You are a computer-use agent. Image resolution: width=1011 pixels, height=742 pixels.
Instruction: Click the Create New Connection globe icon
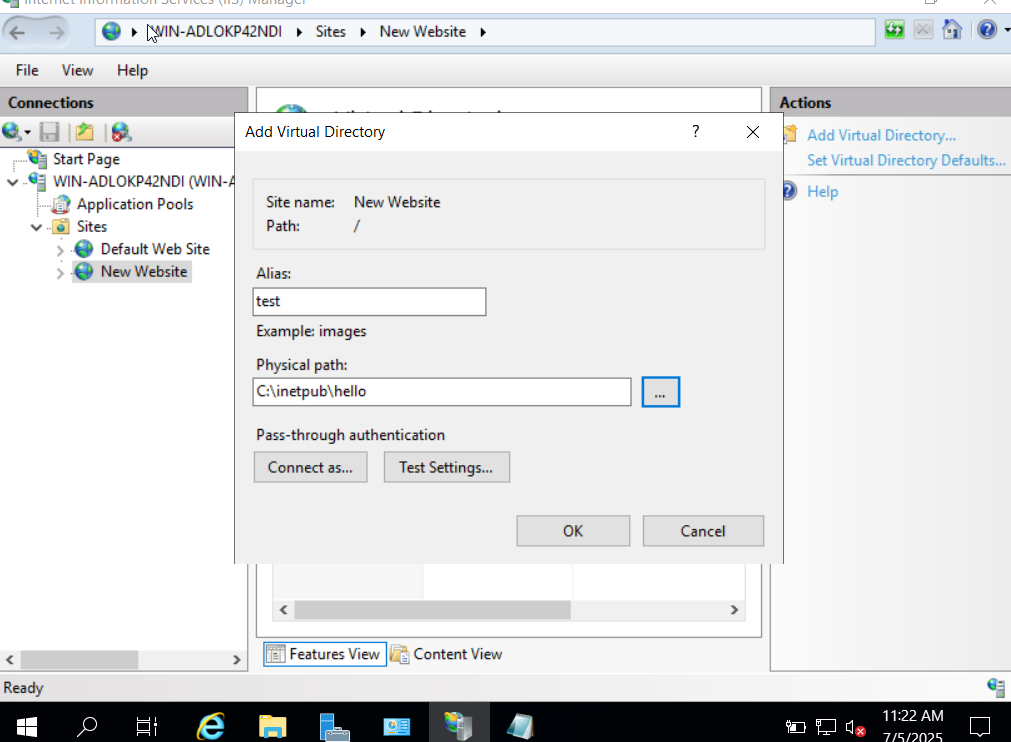(x=13, y=132)
